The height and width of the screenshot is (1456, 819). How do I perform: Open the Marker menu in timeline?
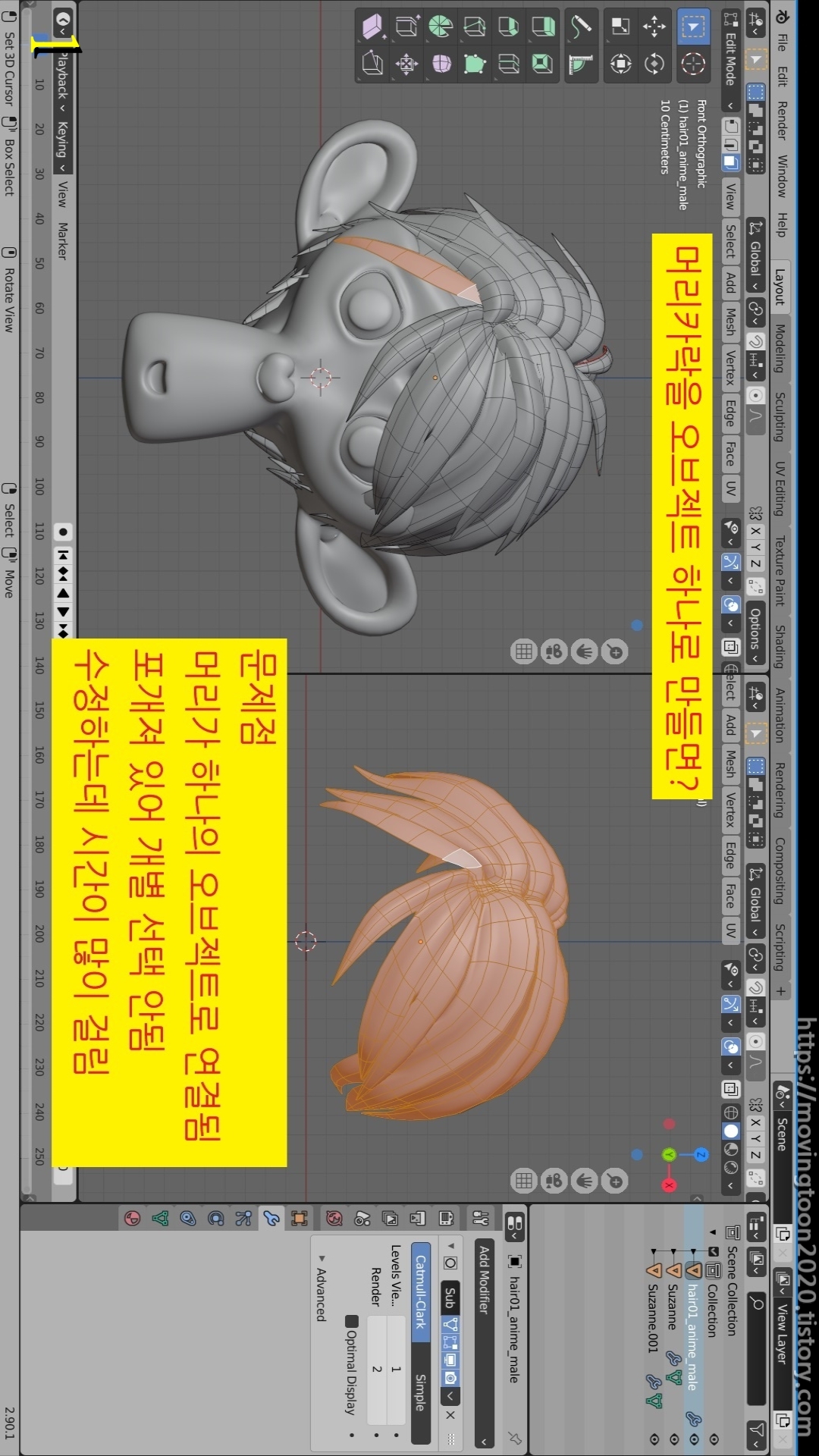tap(62, 241)
